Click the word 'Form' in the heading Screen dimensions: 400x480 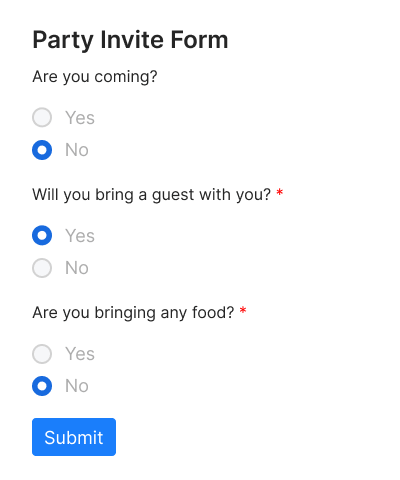199,40
